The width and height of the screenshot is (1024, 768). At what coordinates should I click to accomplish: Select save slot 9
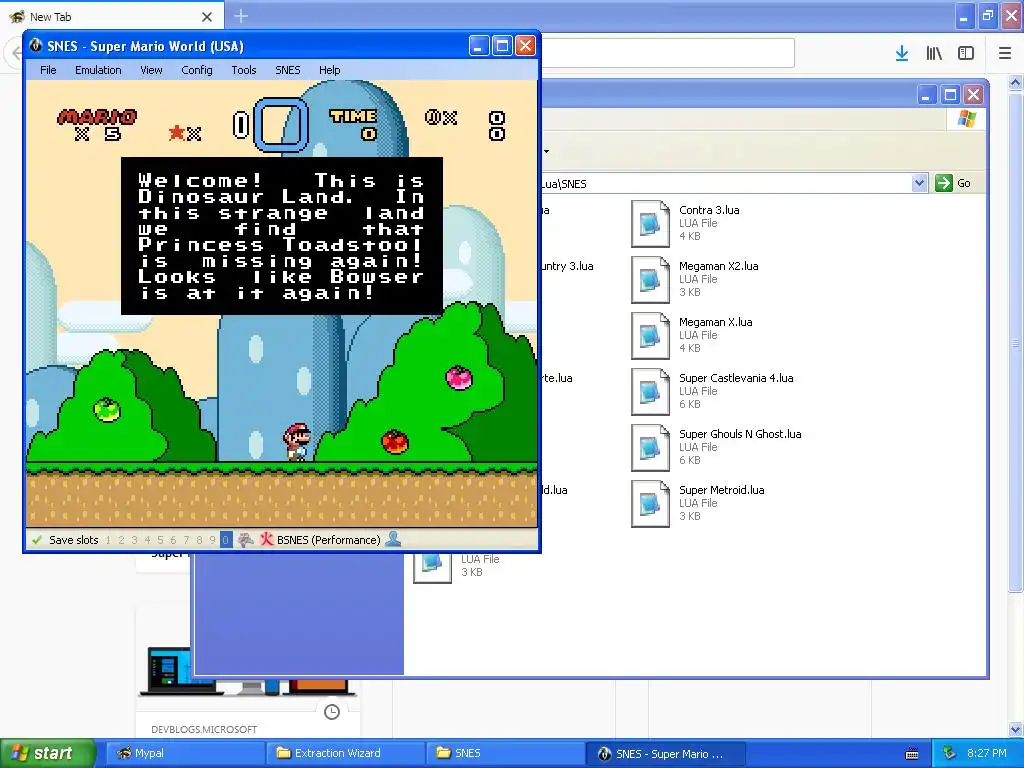[212, 540]
